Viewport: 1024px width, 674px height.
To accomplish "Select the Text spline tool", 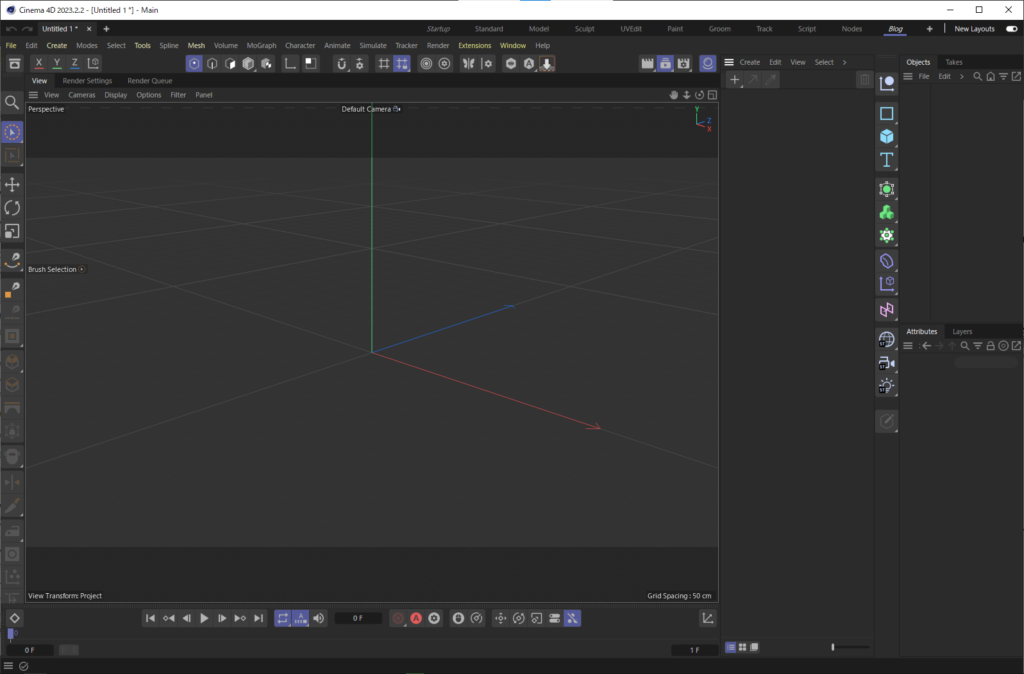I will pos(886,159).
